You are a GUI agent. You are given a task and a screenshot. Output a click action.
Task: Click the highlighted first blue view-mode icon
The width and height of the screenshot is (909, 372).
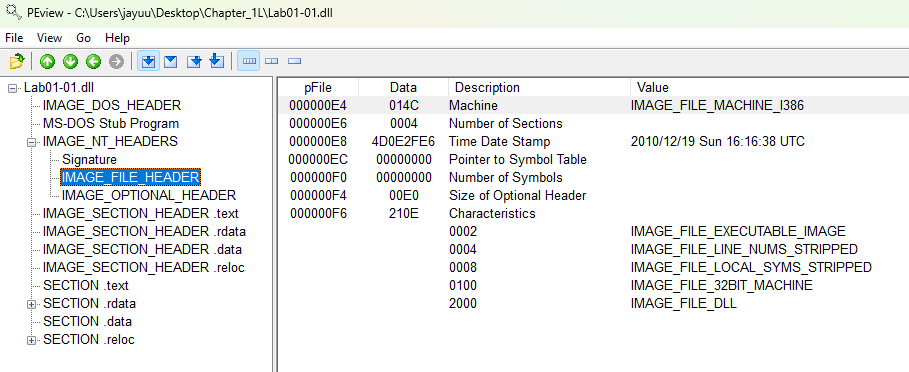point(149,61)
